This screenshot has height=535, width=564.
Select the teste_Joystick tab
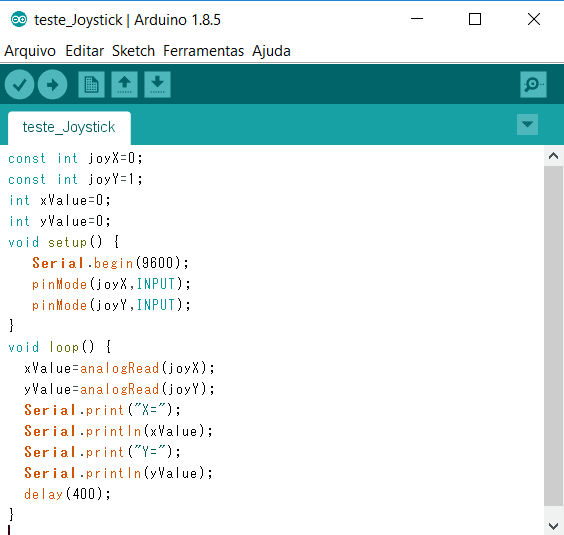[69, 128]
